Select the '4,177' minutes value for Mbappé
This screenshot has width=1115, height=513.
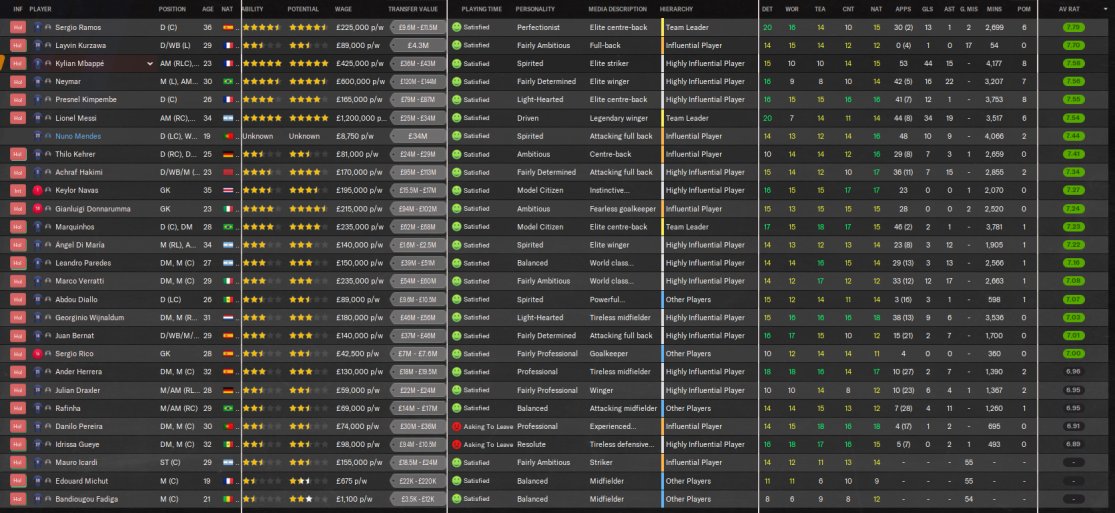pyautogui.click(x=995, y=63)
